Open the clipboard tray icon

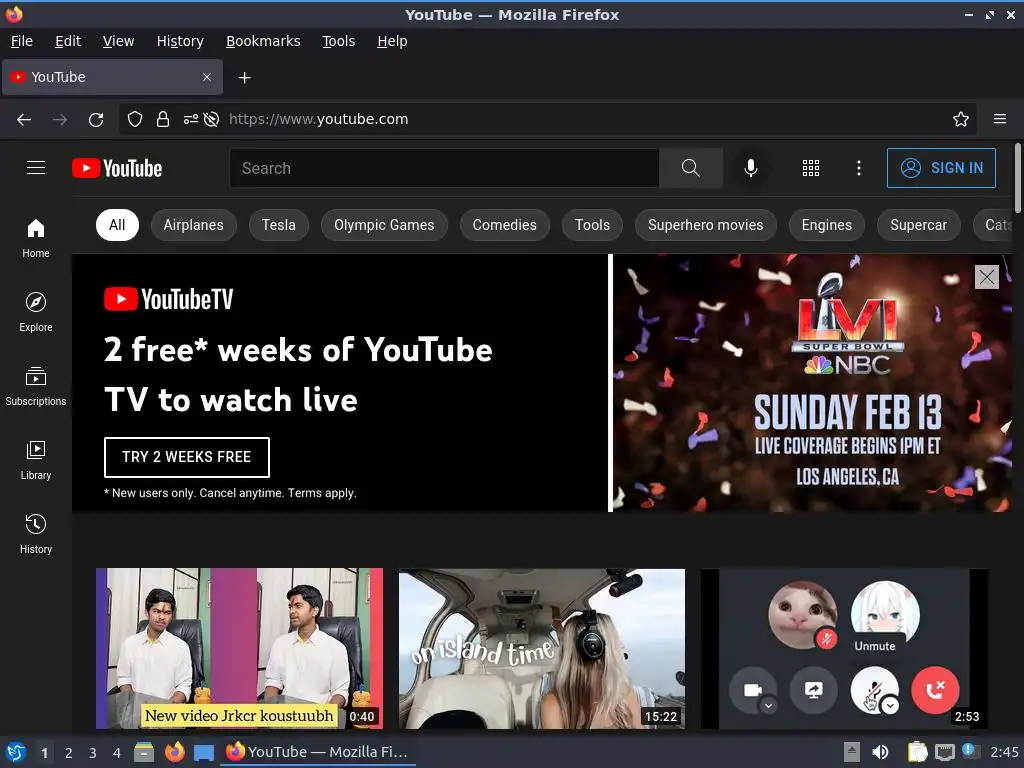(917, 752)
